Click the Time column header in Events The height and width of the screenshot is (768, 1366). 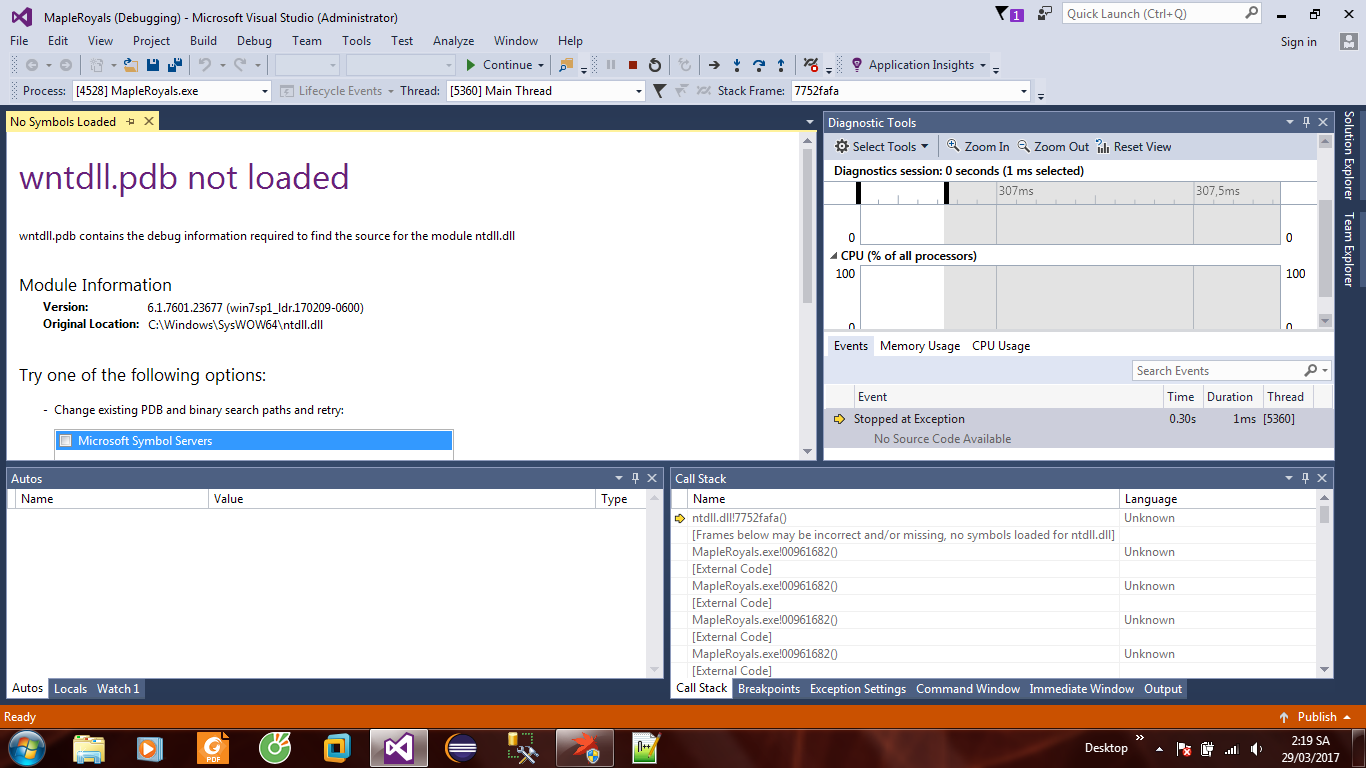1181,397
